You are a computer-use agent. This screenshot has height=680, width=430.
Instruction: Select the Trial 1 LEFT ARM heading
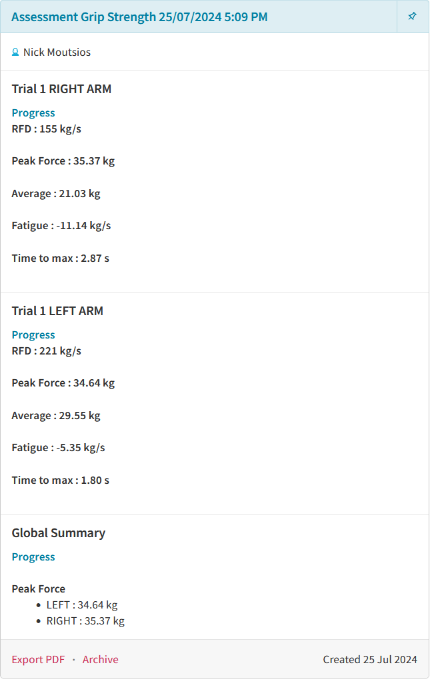57,311
